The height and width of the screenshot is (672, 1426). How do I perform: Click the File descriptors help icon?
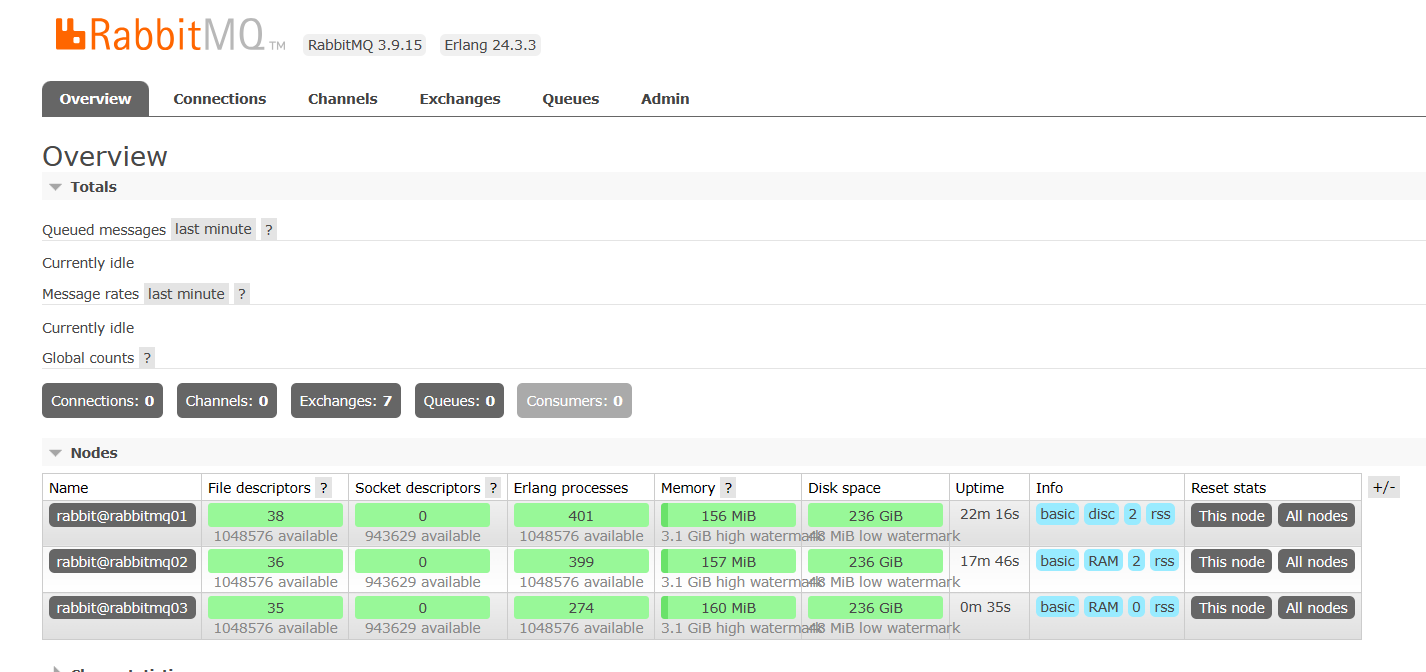click(322, 487)
